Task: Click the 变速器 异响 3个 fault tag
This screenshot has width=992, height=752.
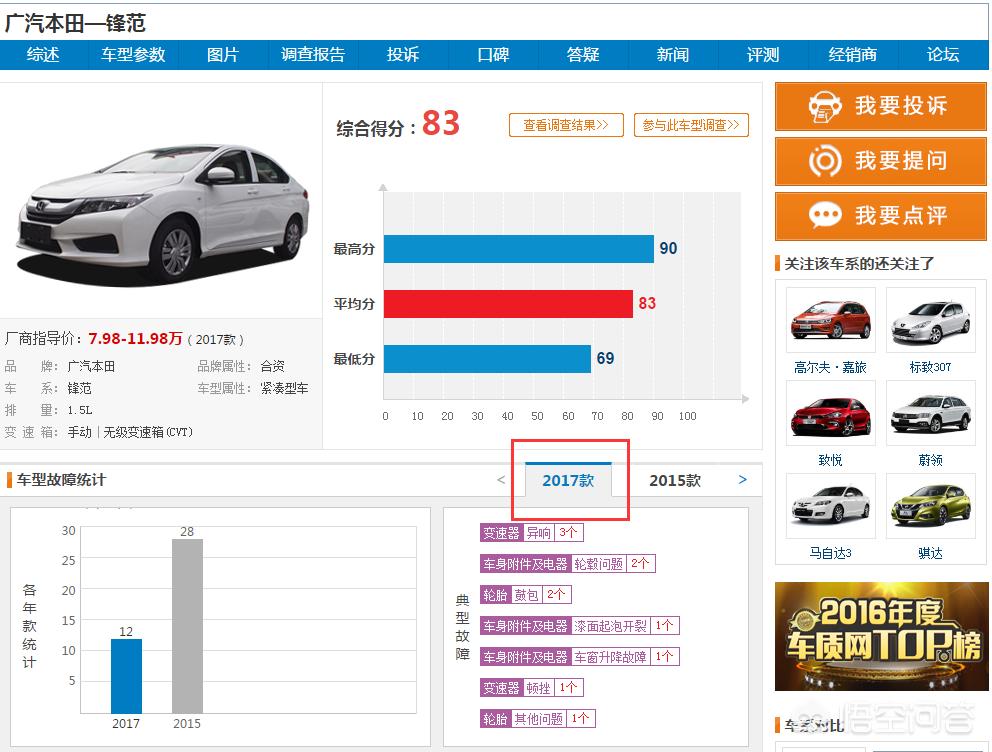Action: coord(531,533)
